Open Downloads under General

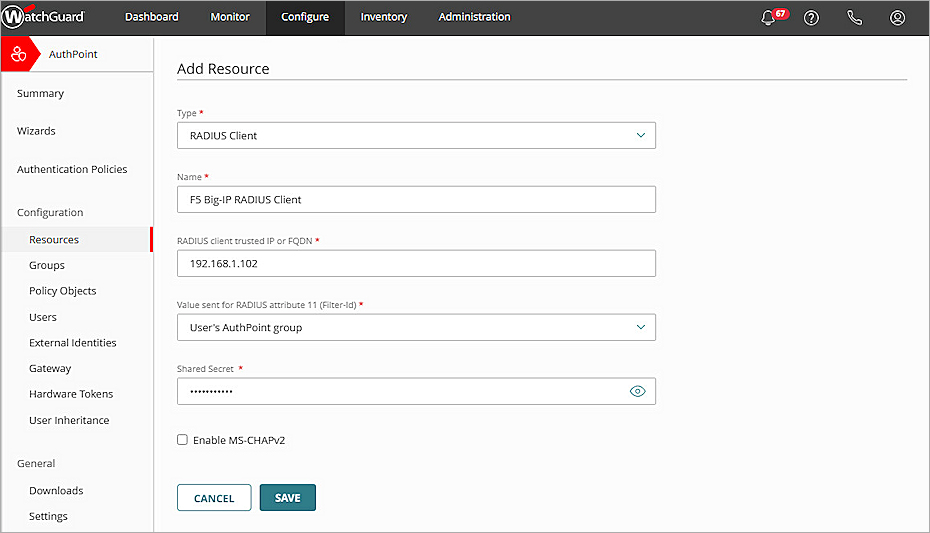[x=56, y=490]
